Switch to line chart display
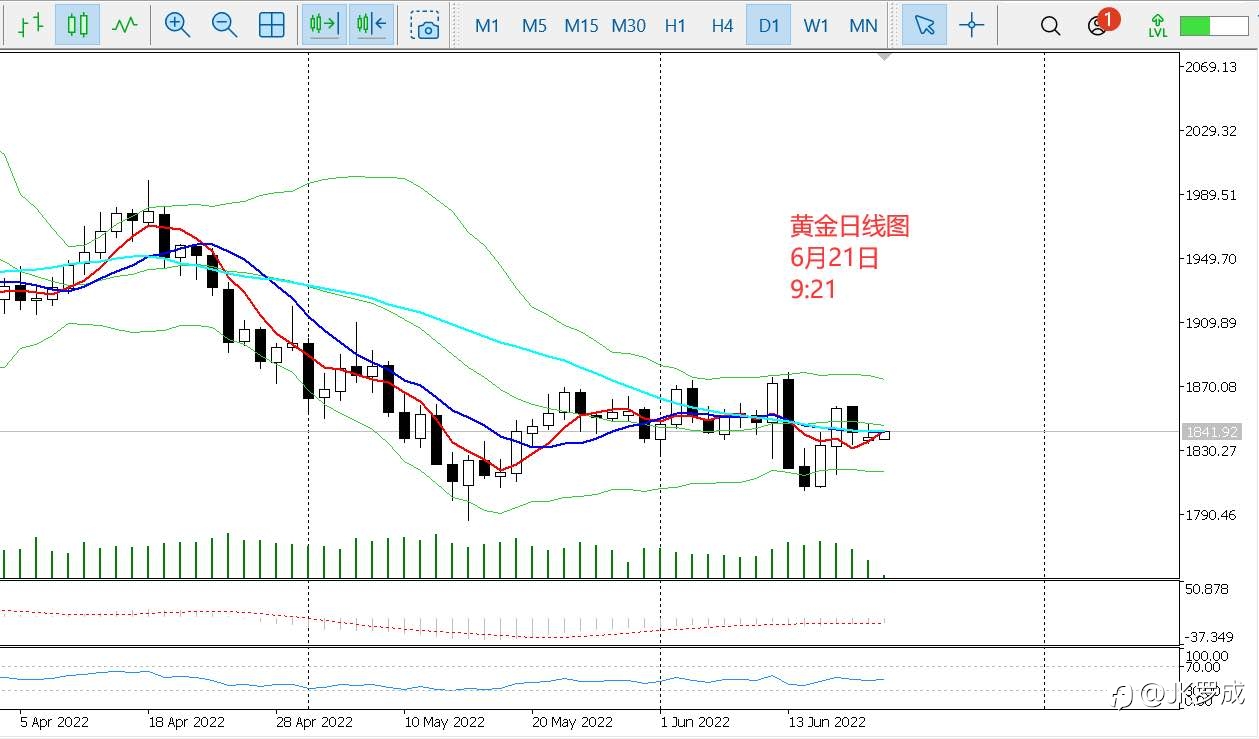This screenshot has height=739, width=1259. coord(124,25)
